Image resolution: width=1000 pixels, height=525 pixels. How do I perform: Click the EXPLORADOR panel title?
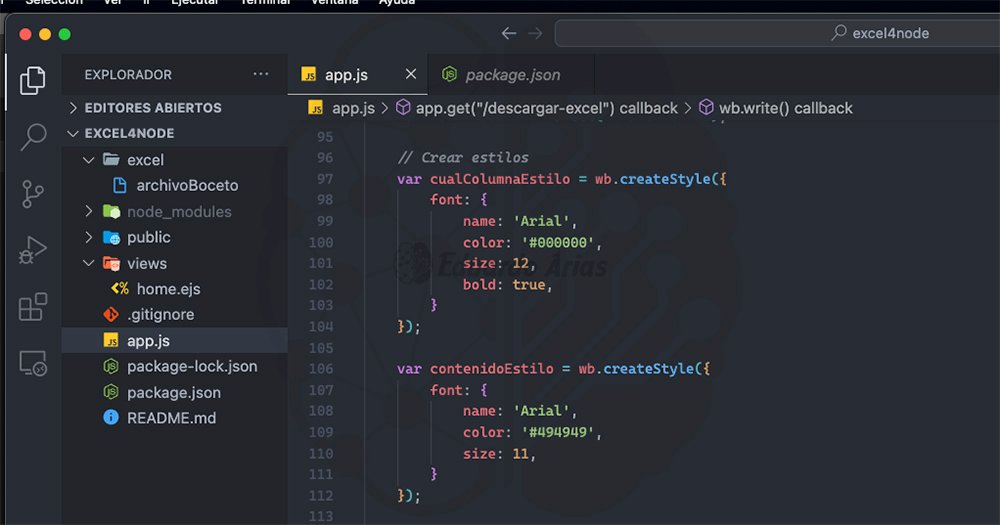128,75
